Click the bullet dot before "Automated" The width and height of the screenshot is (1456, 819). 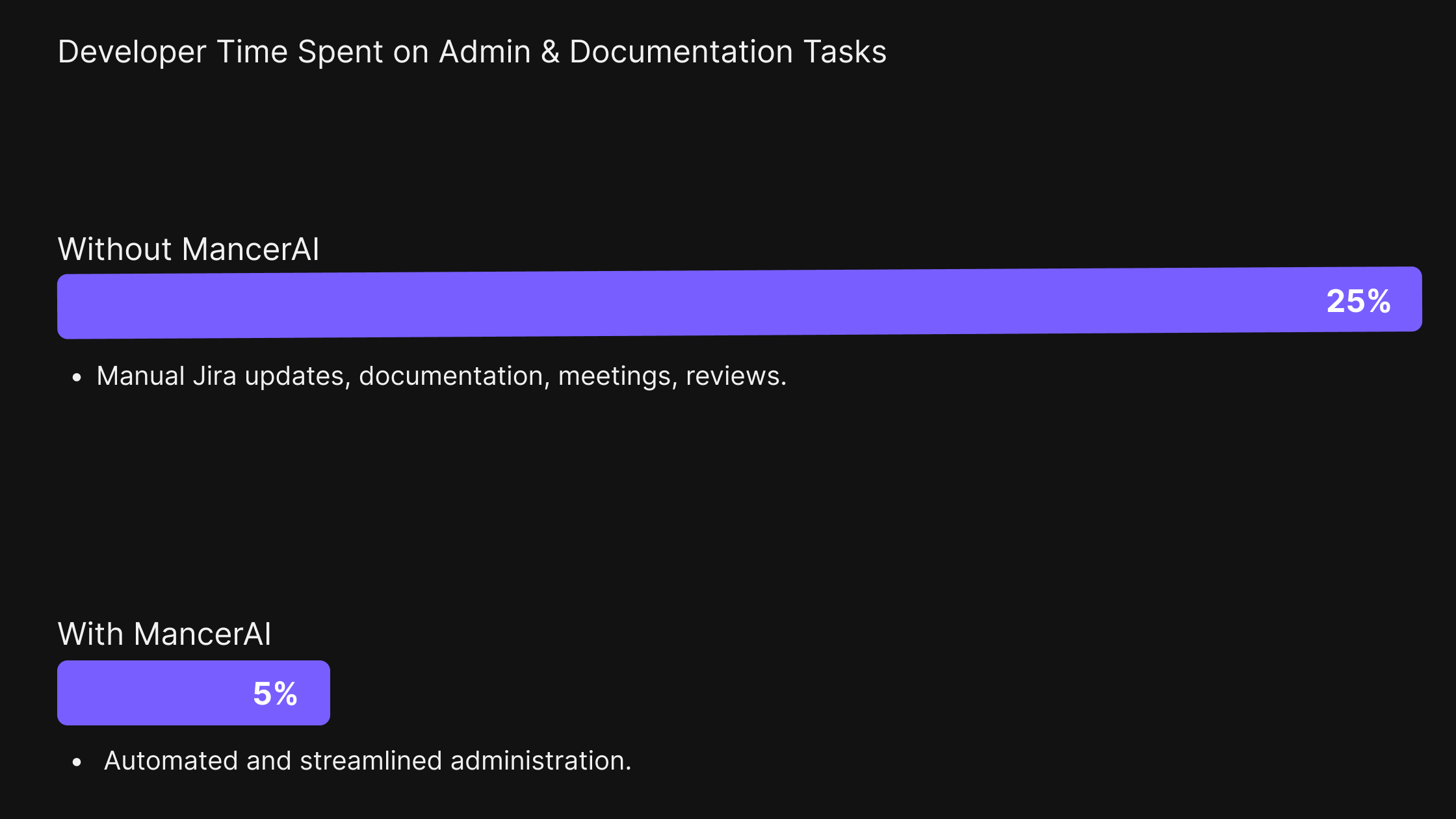pos(77,762)
